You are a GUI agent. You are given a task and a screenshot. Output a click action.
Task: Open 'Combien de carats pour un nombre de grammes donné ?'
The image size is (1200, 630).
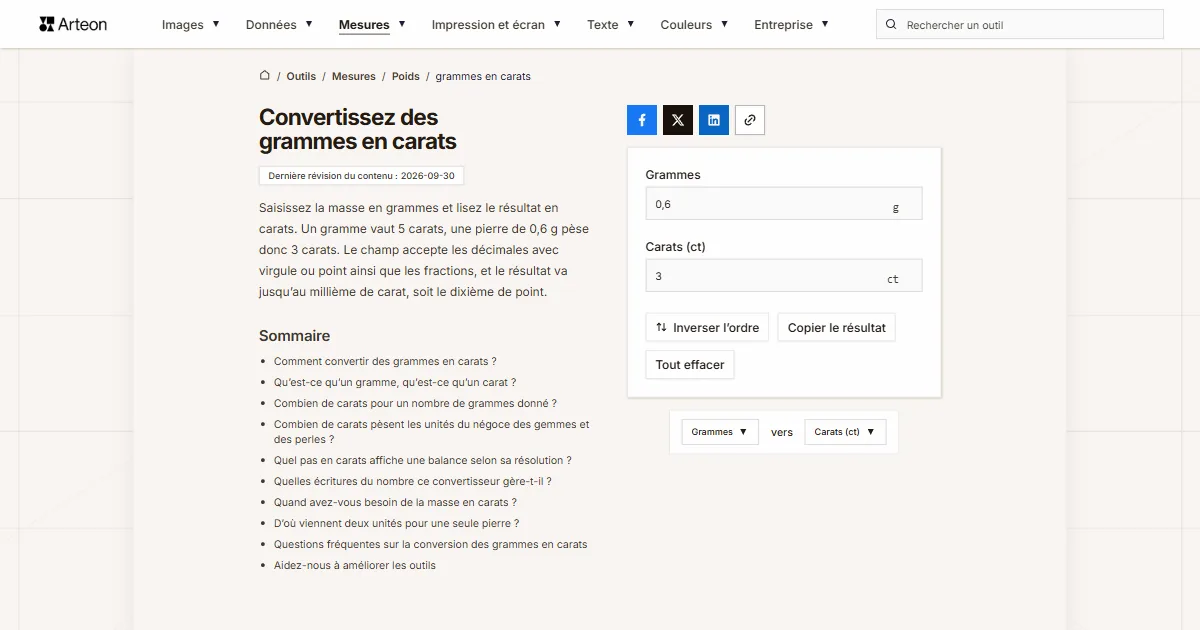tap(415, 403)
